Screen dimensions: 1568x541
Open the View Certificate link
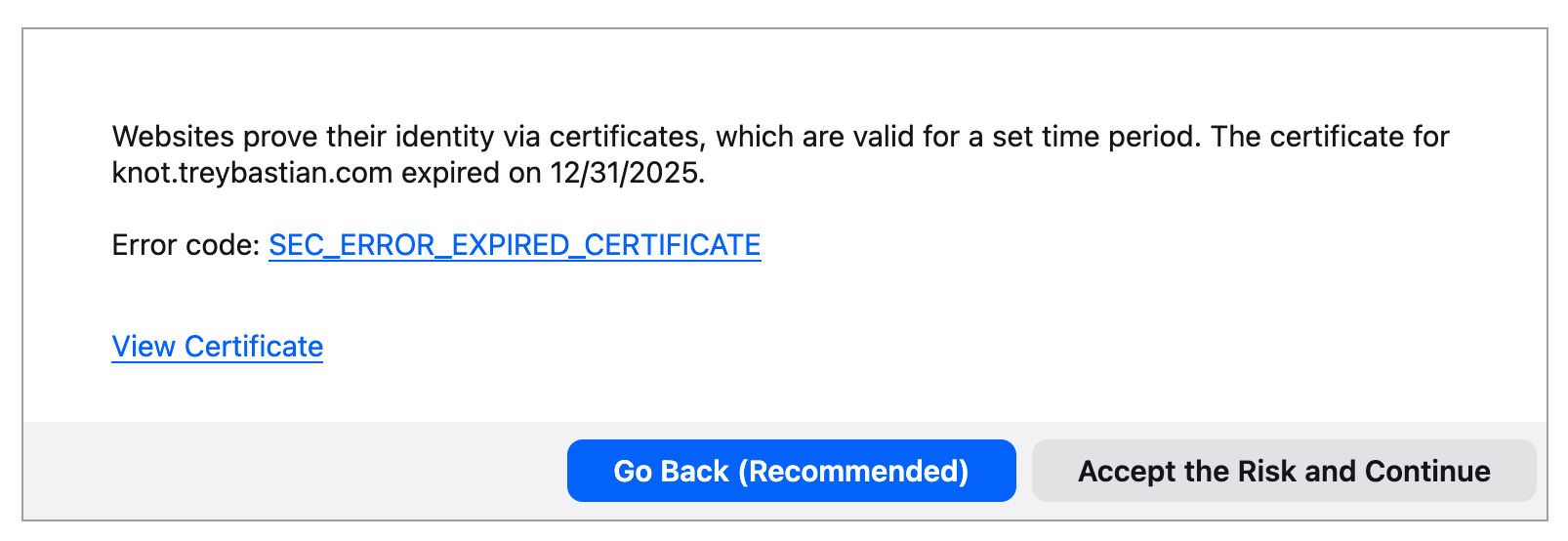217,347
